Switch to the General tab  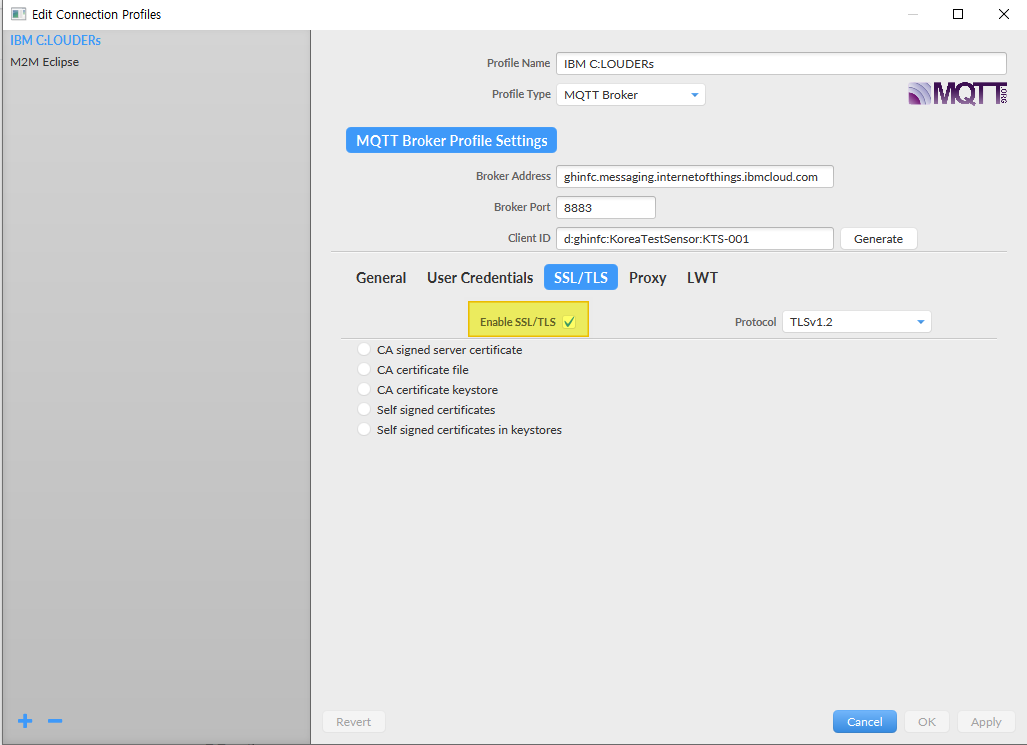tap(381, 278)
